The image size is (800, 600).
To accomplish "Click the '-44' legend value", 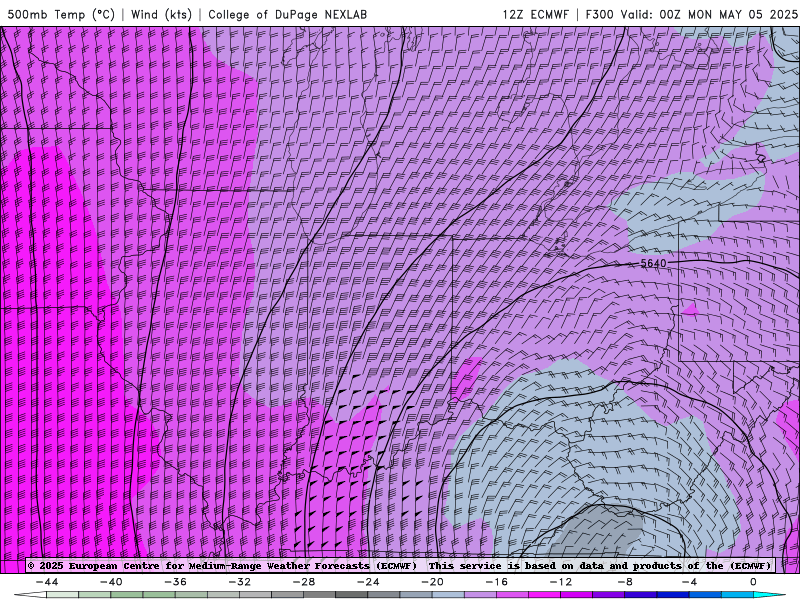I will (x=47, y=582).
